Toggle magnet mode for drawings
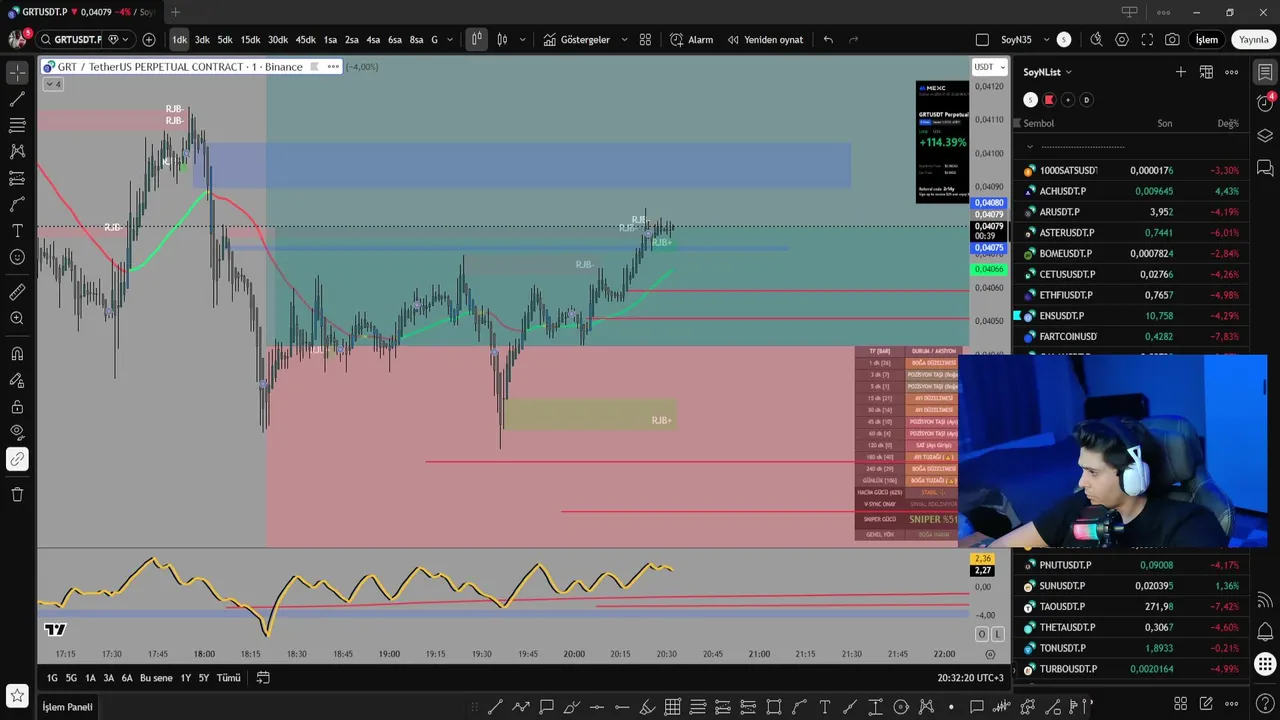1280x720 pixels. pyautogui.click(x=17, y=353)
